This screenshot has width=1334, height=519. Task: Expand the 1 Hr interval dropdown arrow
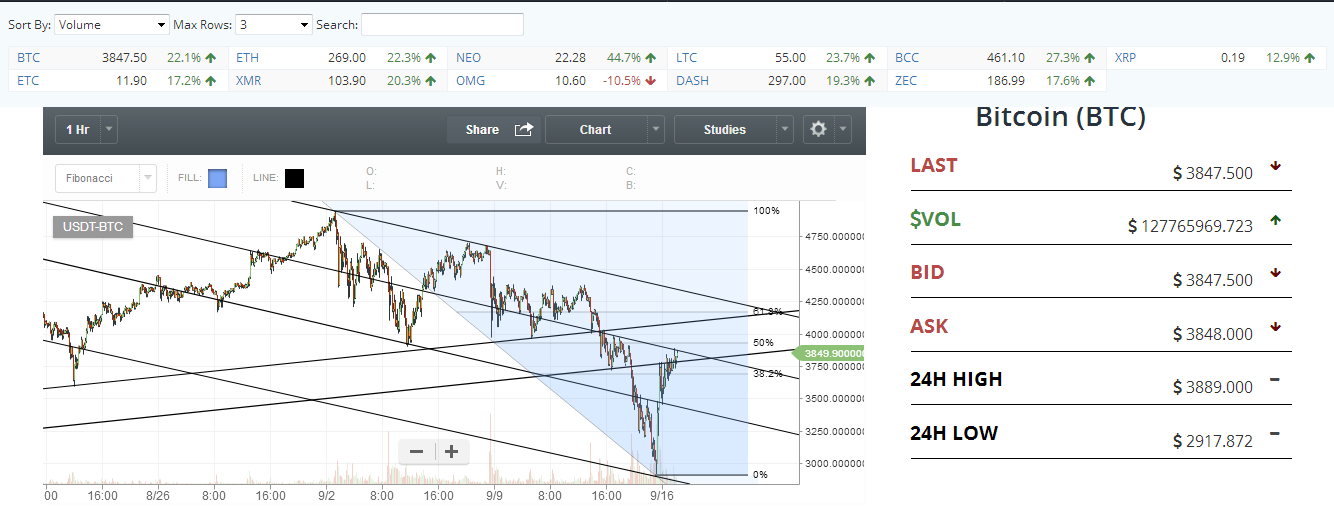click(109, 129)
